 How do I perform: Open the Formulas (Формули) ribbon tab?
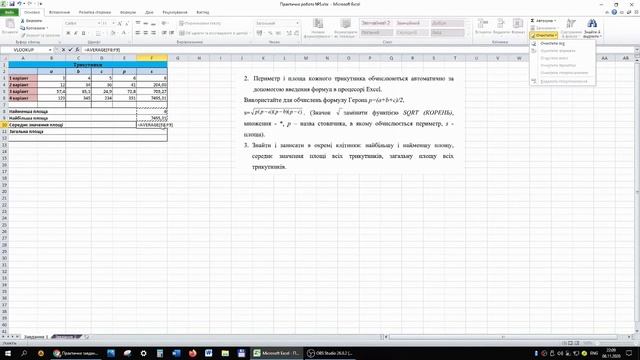(x=128, y=12)
